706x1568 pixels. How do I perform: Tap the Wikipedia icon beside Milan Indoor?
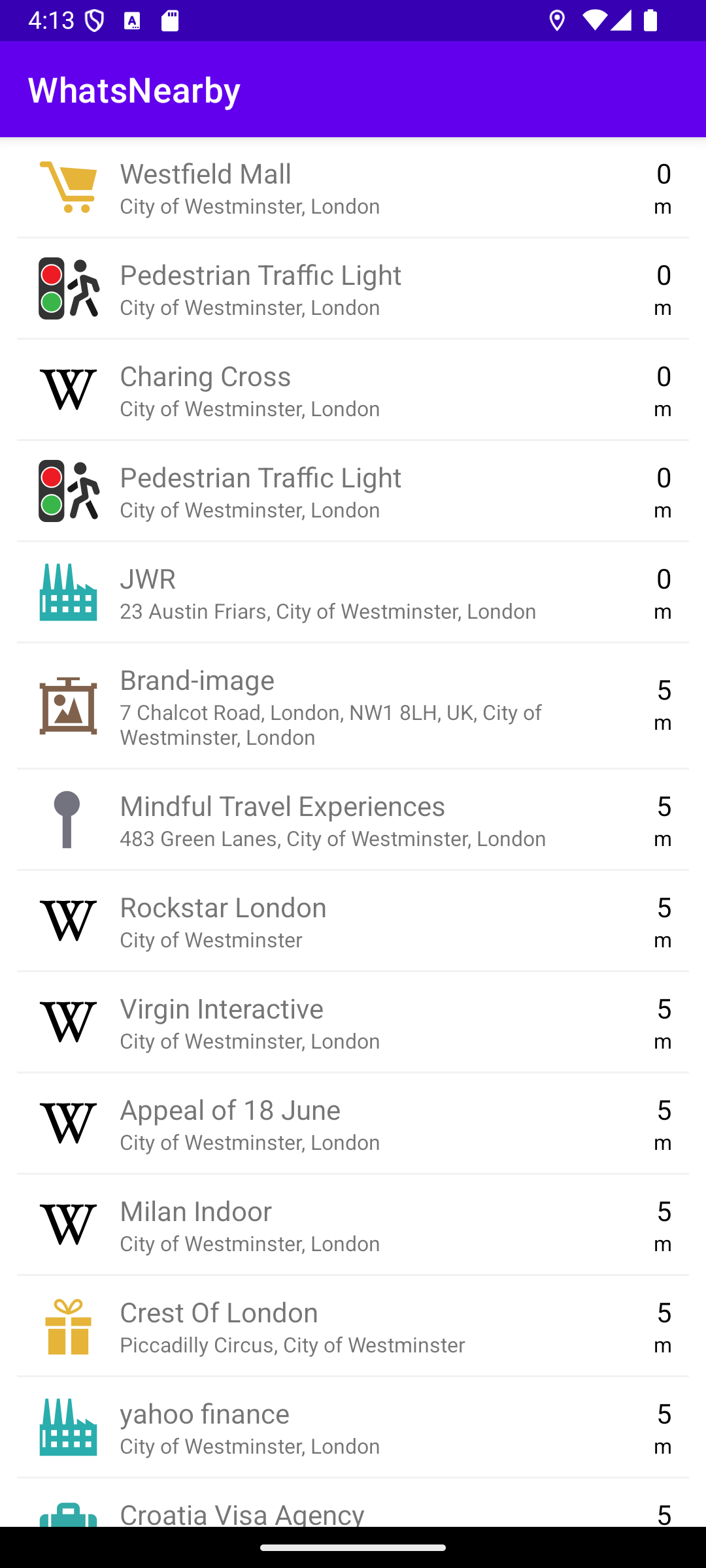68,1225
